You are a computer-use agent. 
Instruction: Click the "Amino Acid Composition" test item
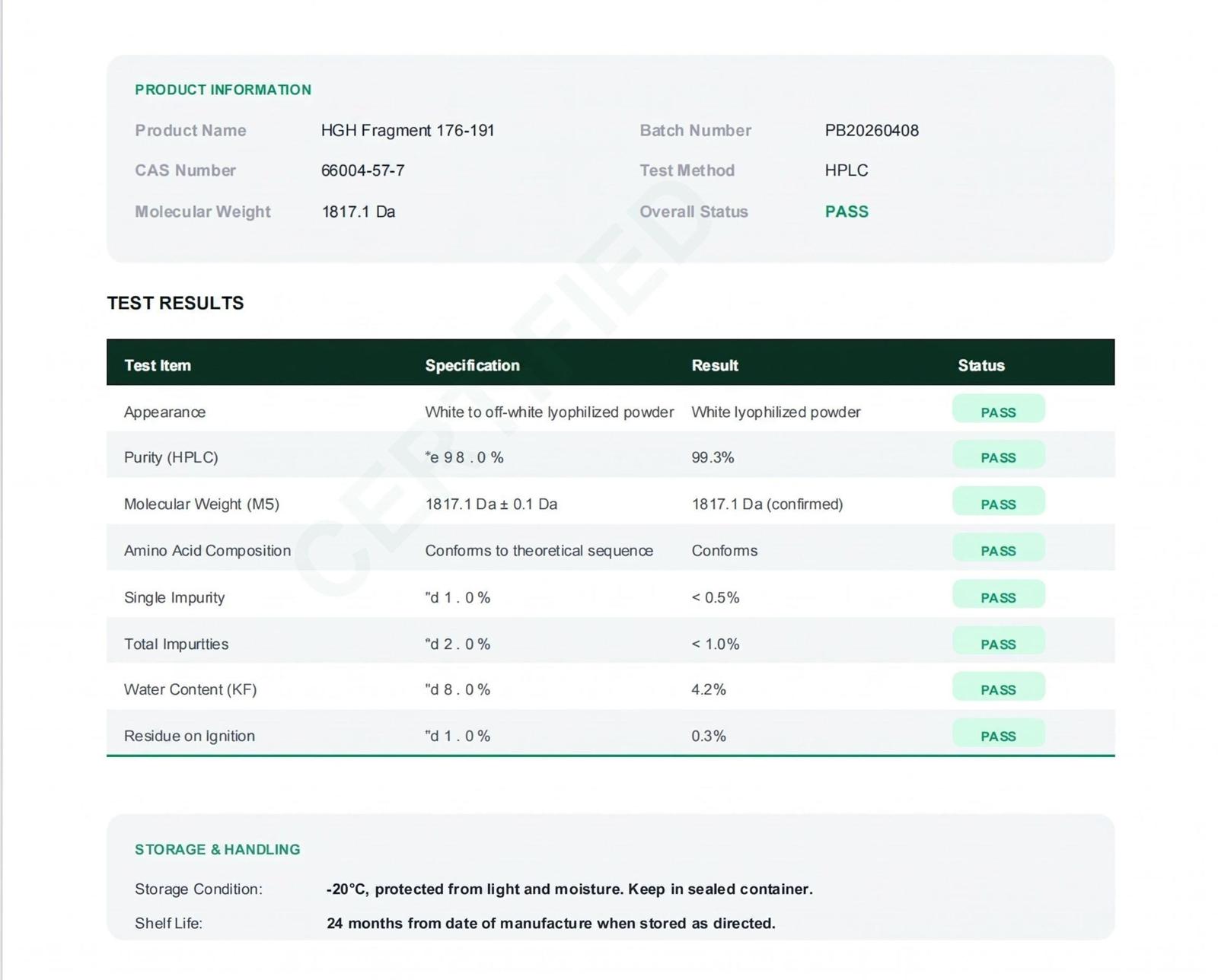[x=207, y=550]
